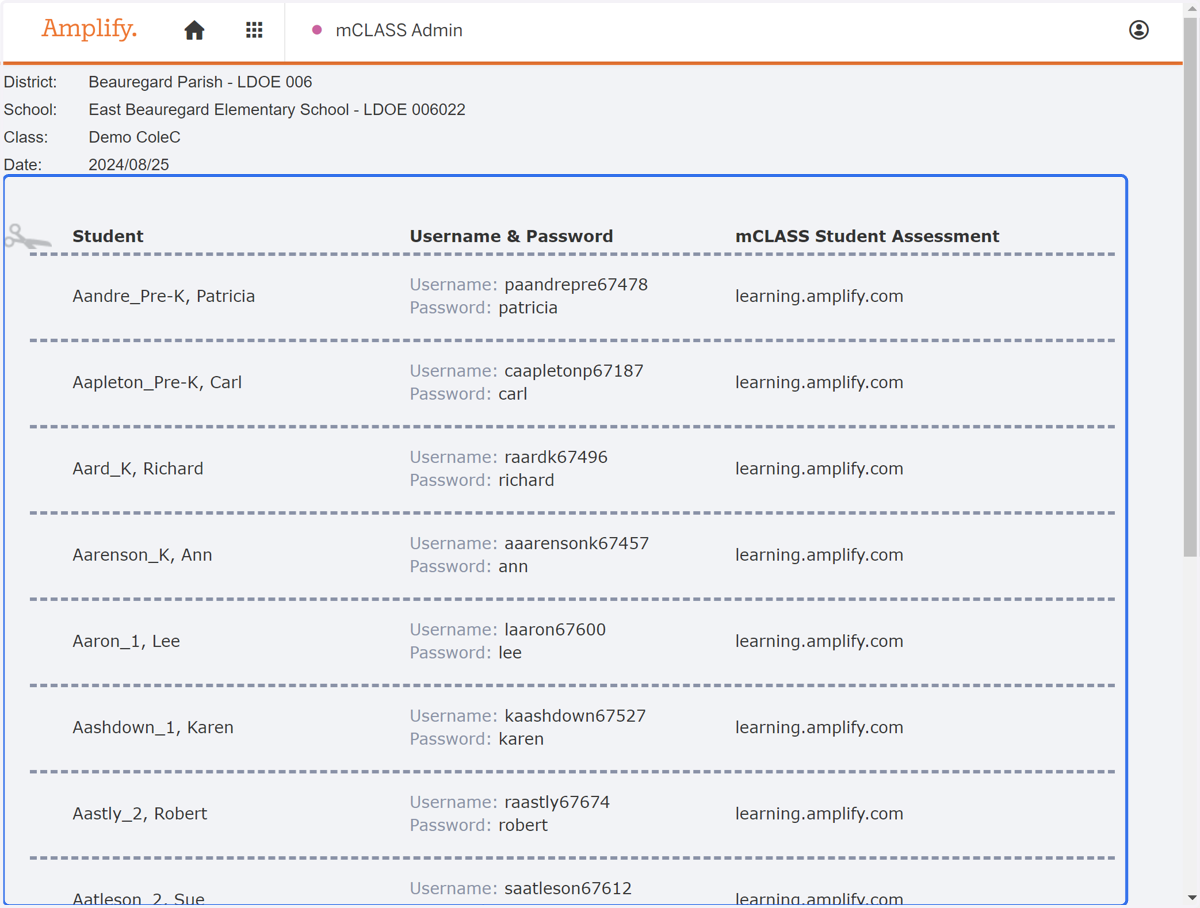Select password value patricia
The height and width of the screenshot is (908, 1200).
pos(528,308)
